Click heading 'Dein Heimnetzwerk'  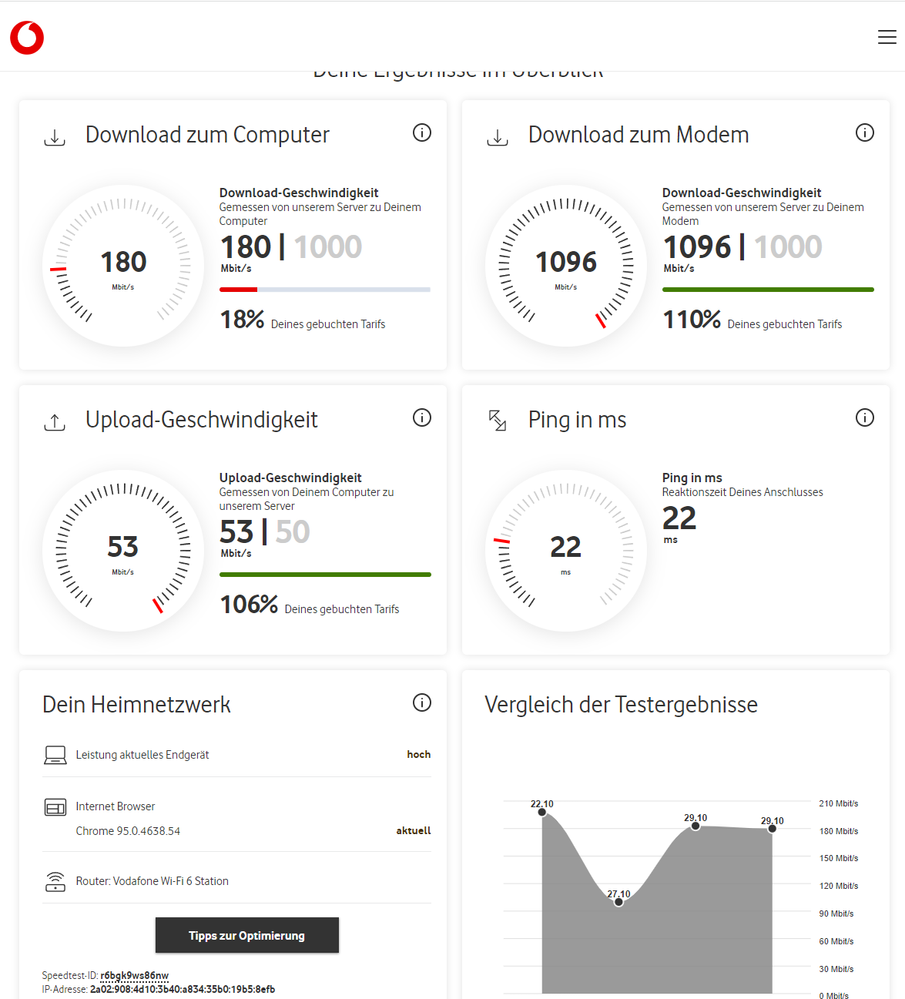[136, 705]
